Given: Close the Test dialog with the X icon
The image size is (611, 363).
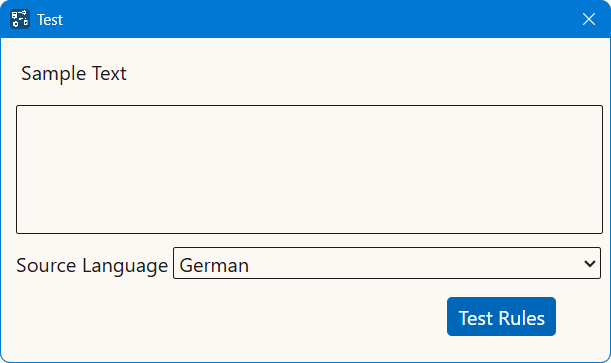Looking at the screenshot, I should pos(589,19).
